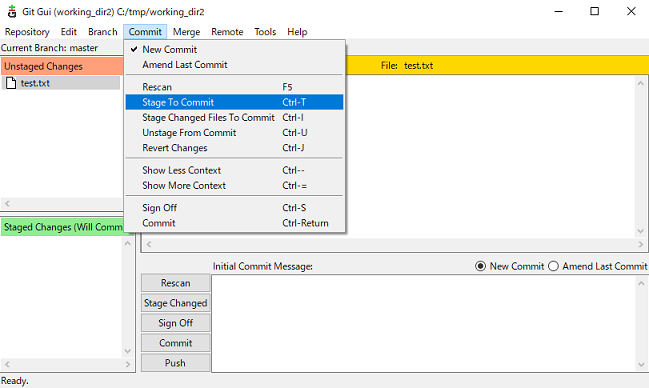
Task: Close the open Commit menu
Action: (145, 32)
